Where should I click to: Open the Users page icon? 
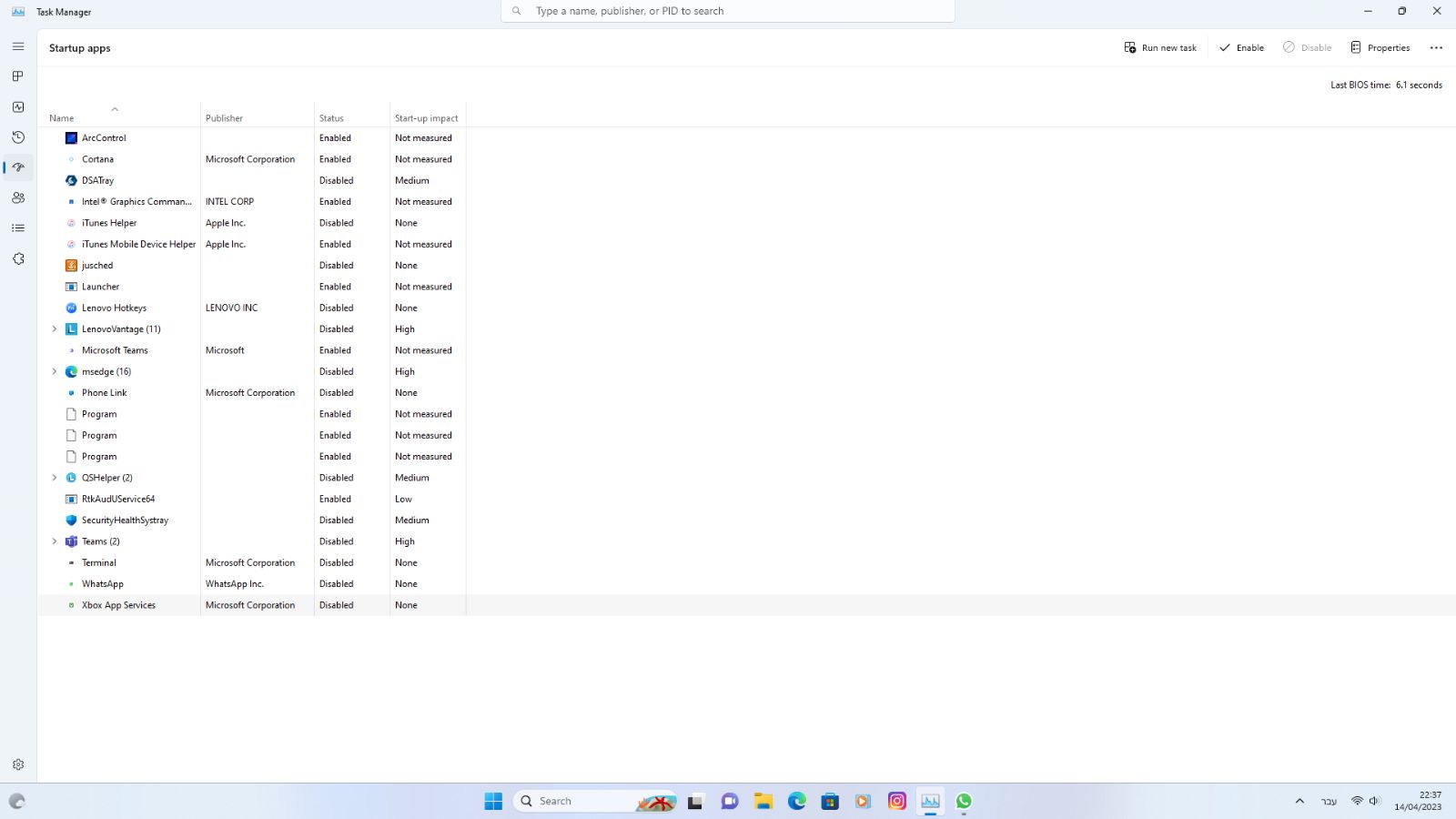pyautogui.click(x=18, y=197)
